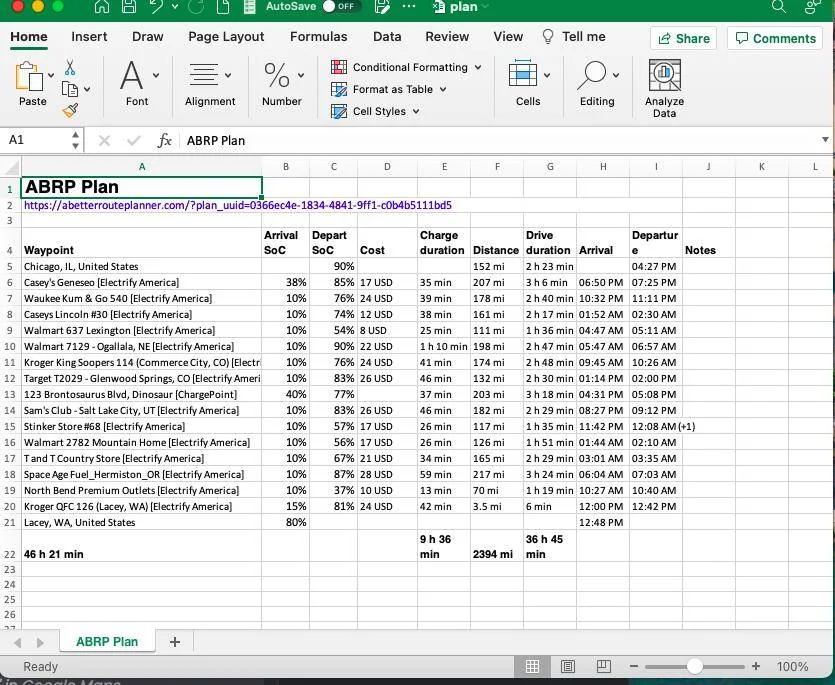Screen dimensions: 835x685
Task: Open the Undo history dropdown arrow
Action: tap(175, 7)
